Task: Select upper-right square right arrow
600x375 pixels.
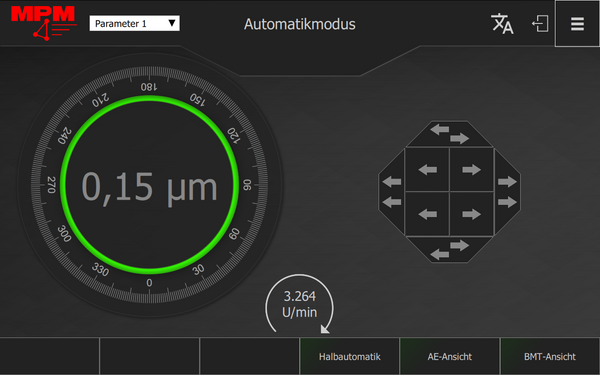Action: click(x=471, y=170)
